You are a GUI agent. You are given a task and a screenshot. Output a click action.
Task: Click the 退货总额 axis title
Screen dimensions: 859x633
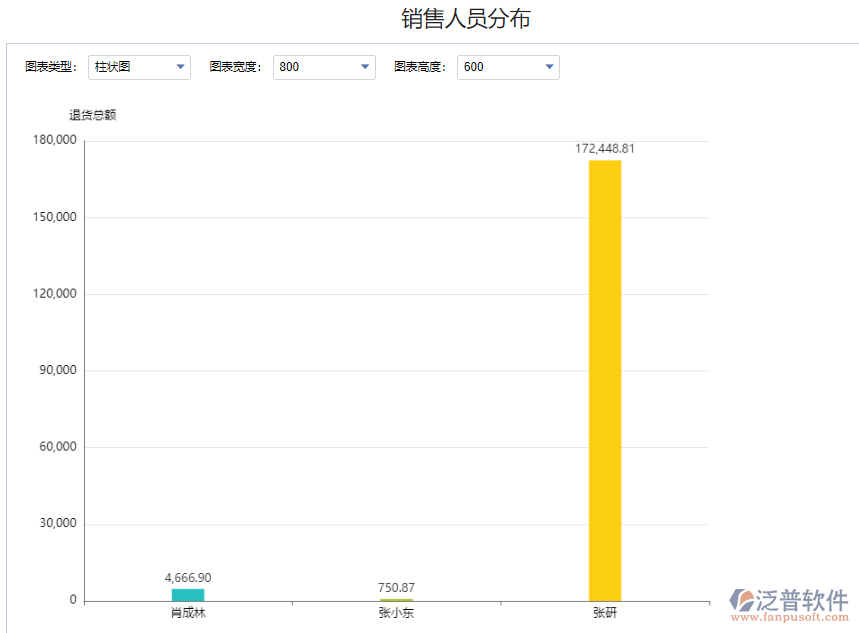(x=93, y=114)
